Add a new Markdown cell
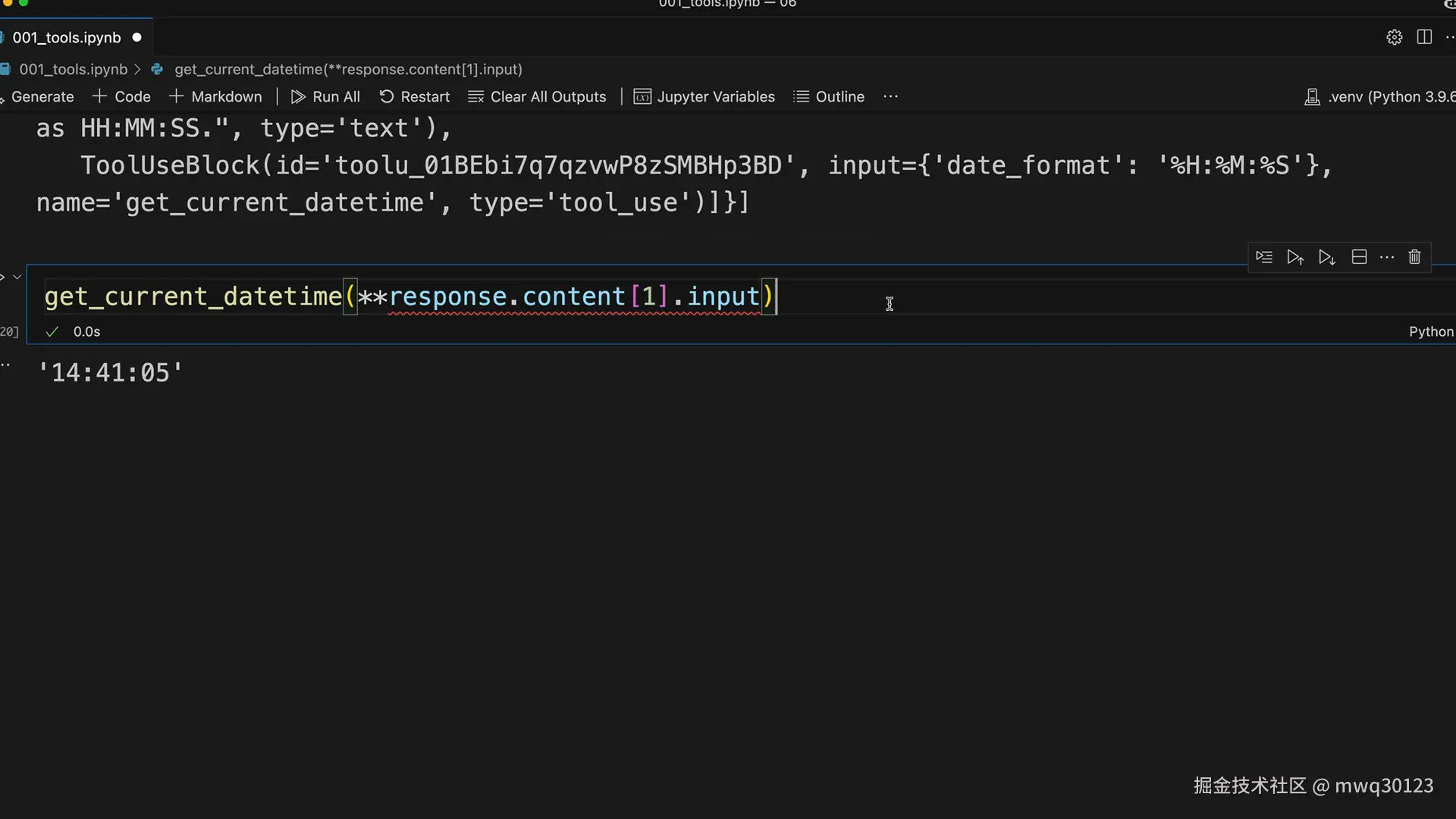 215,96
